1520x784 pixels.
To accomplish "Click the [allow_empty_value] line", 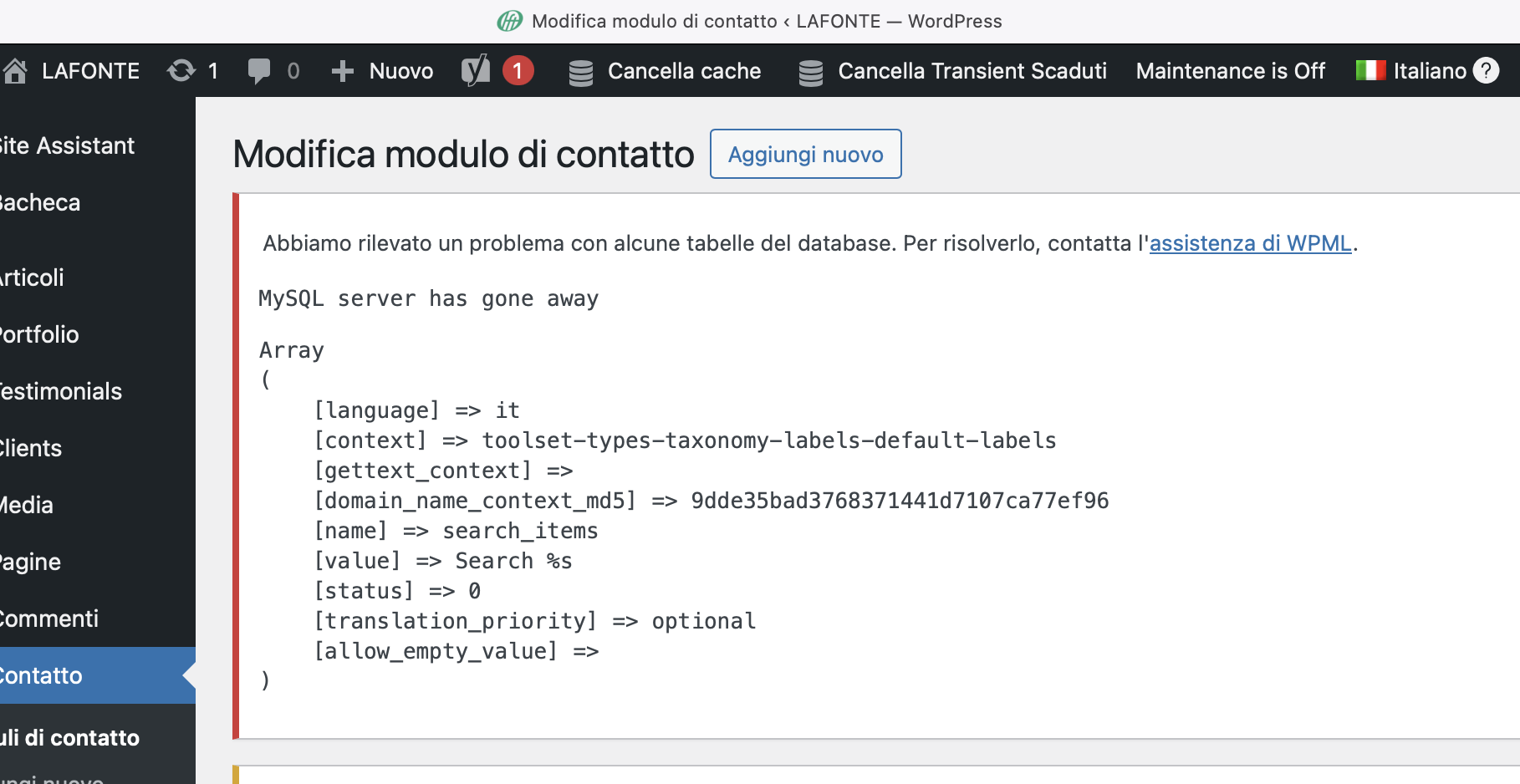I will [x=457, y=651].
